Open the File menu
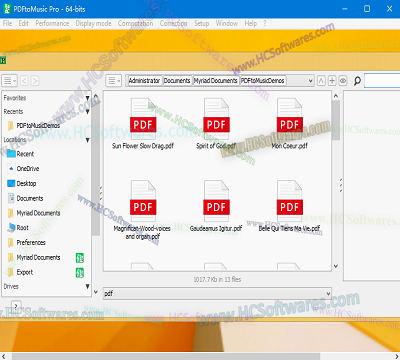The image size is (400, 360). (7, 24)
